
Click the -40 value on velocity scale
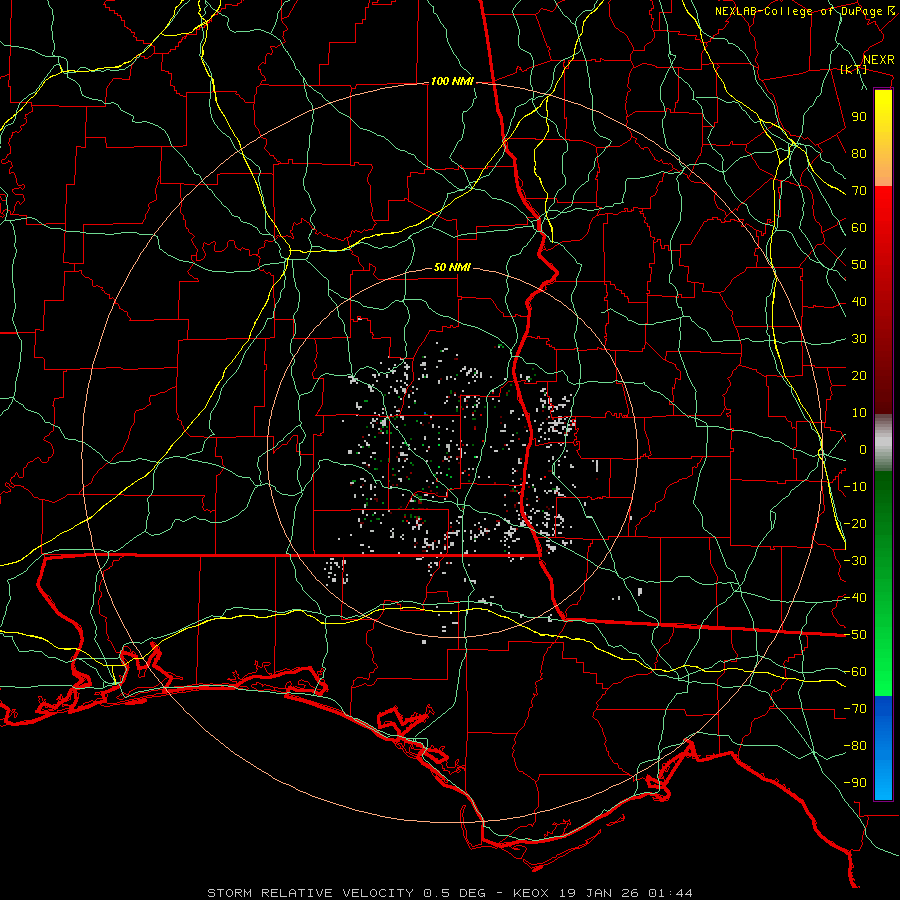855,598
